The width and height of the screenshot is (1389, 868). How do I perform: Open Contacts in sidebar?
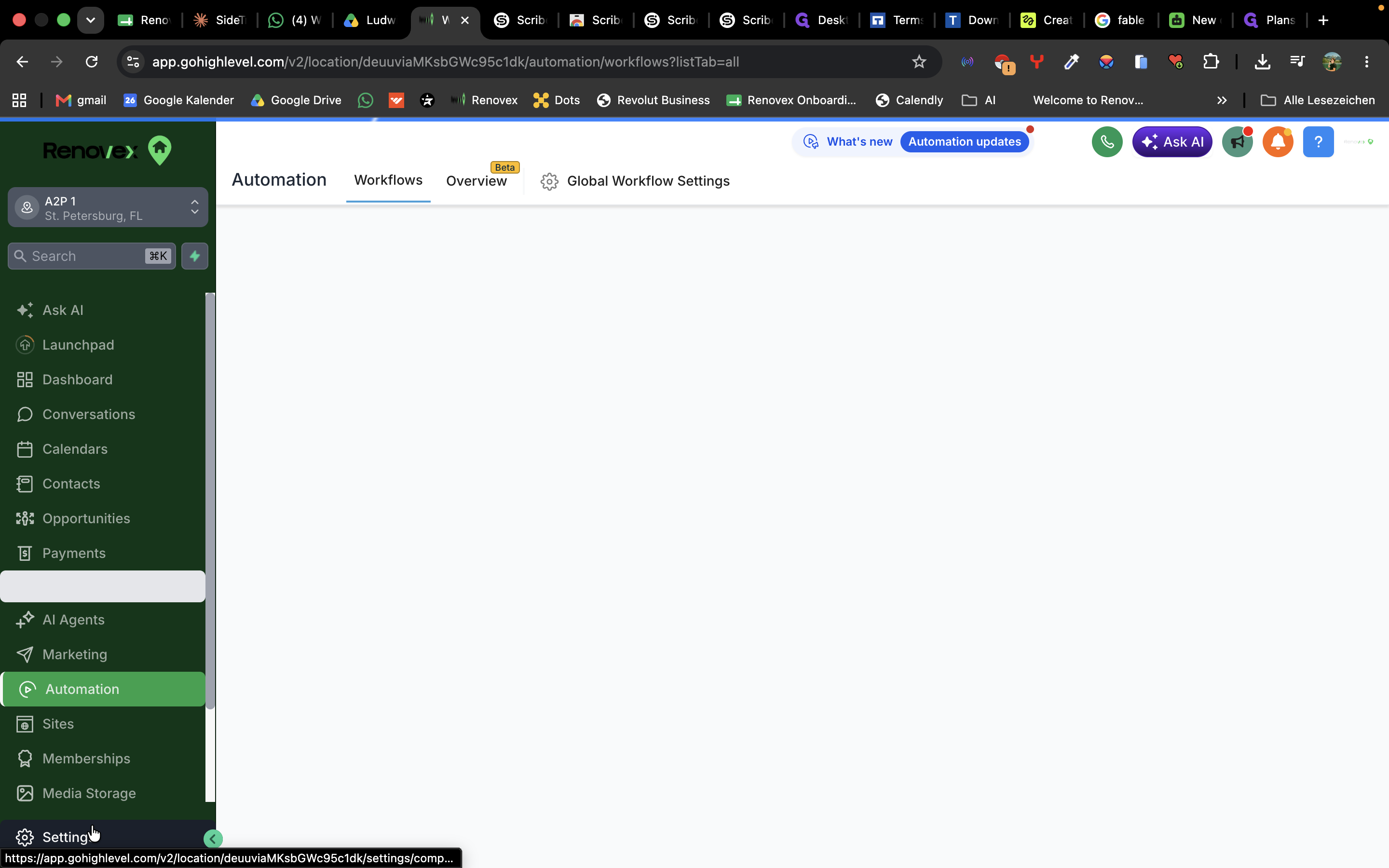102,484
